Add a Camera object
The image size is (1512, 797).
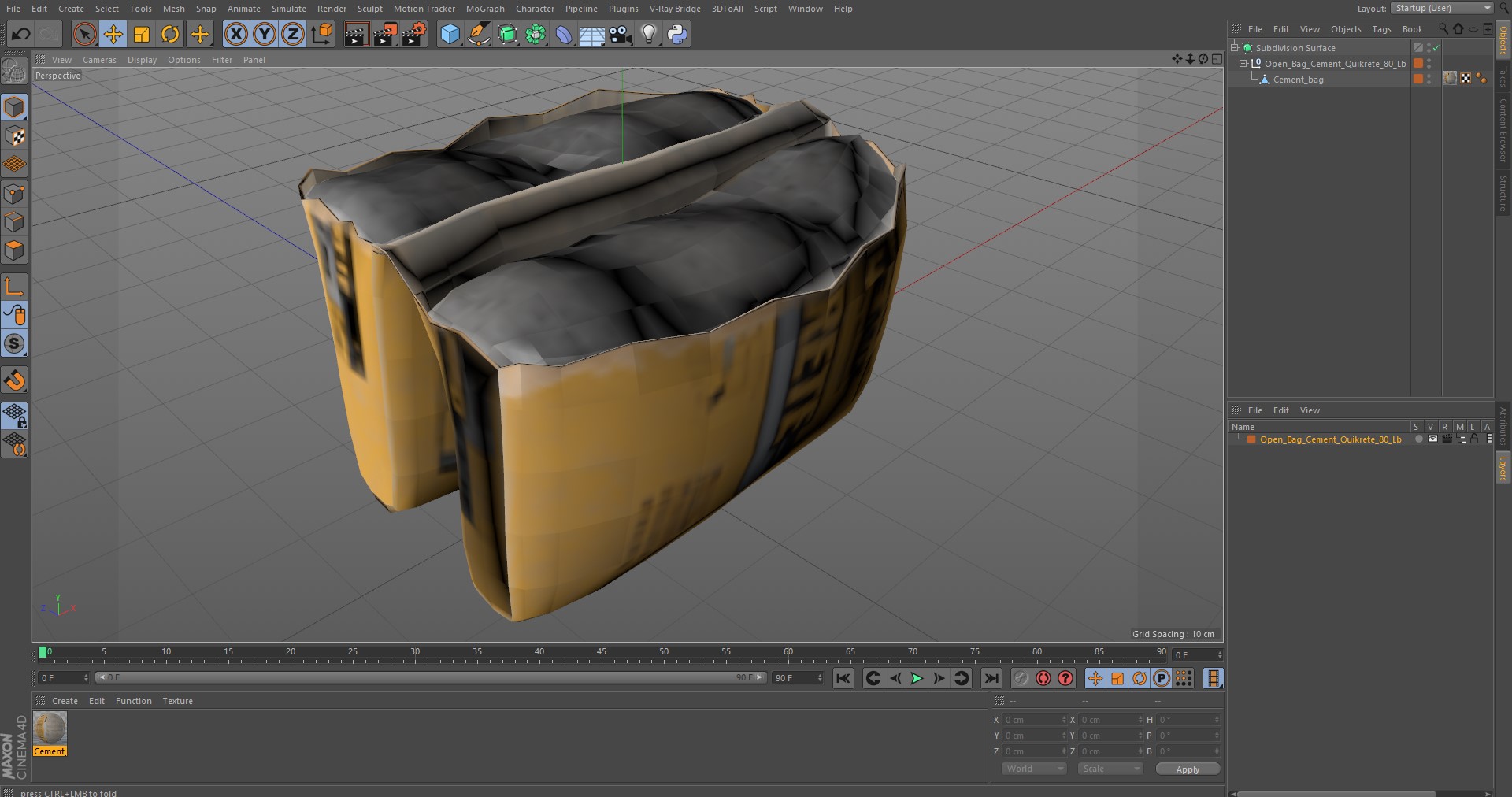[621, 34]
